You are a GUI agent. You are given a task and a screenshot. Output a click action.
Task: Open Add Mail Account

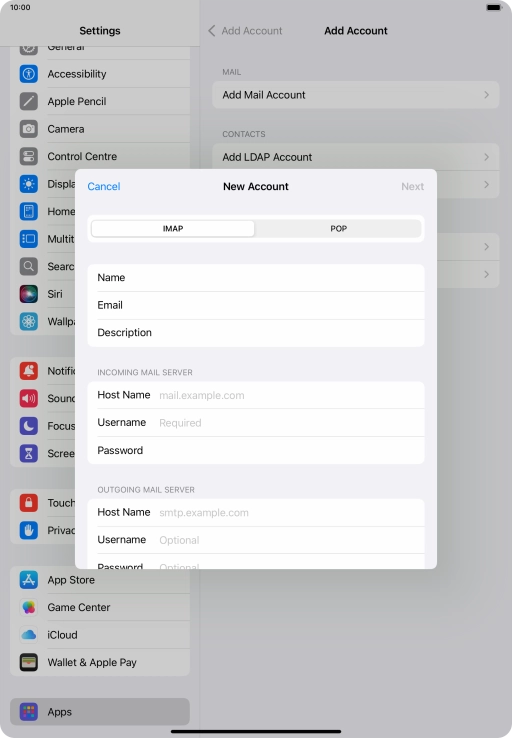356,95
